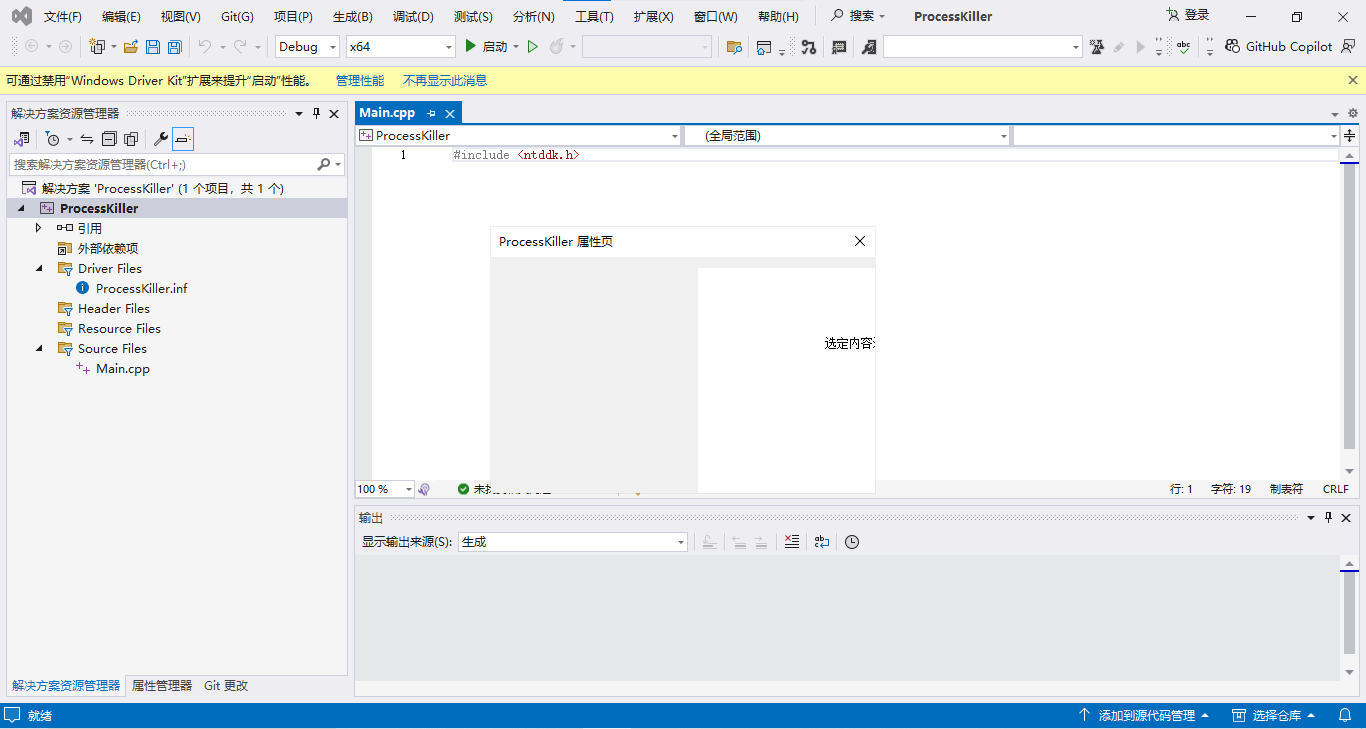The width and height of the screenshot is (1366, 729).
Task: Select the Resource Files folder
Action: click(119, 329)
